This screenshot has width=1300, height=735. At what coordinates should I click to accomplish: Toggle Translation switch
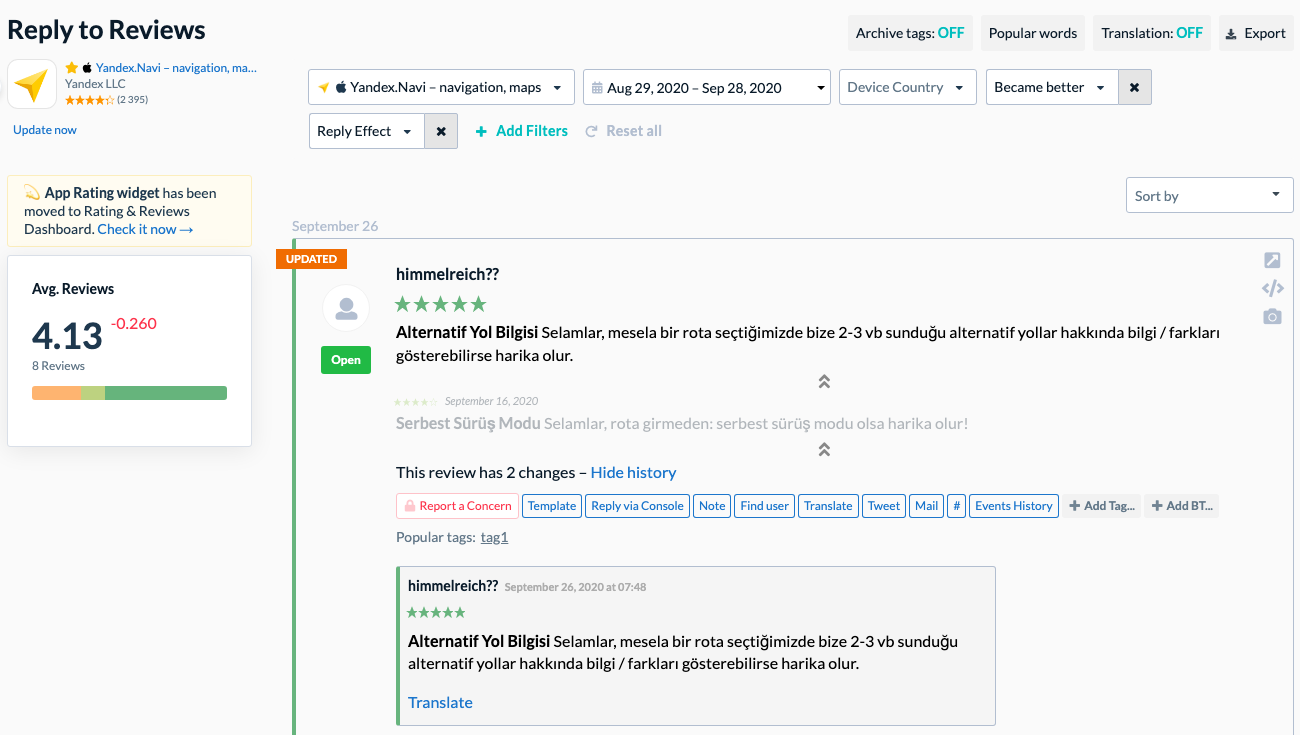pyautogui.click(x=1152, y=33)
